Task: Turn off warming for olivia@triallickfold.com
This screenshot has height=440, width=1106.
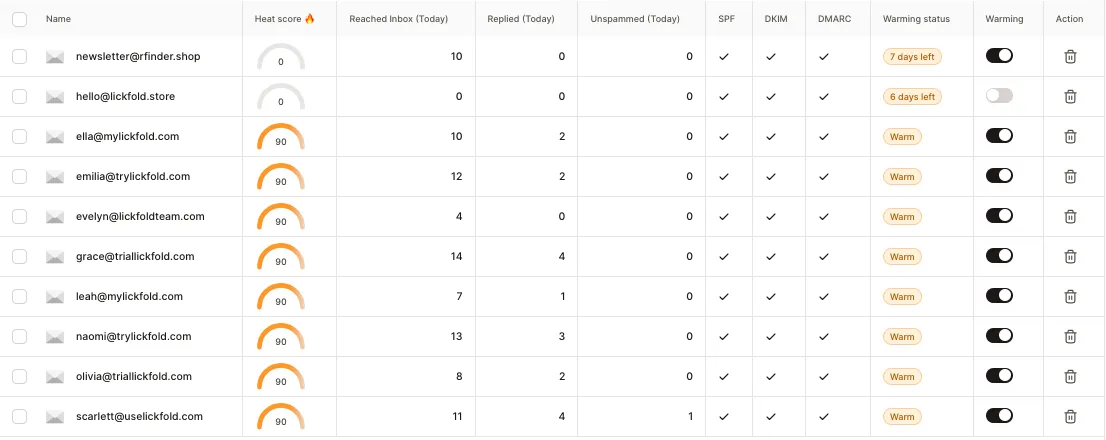Action: [999, 376]
